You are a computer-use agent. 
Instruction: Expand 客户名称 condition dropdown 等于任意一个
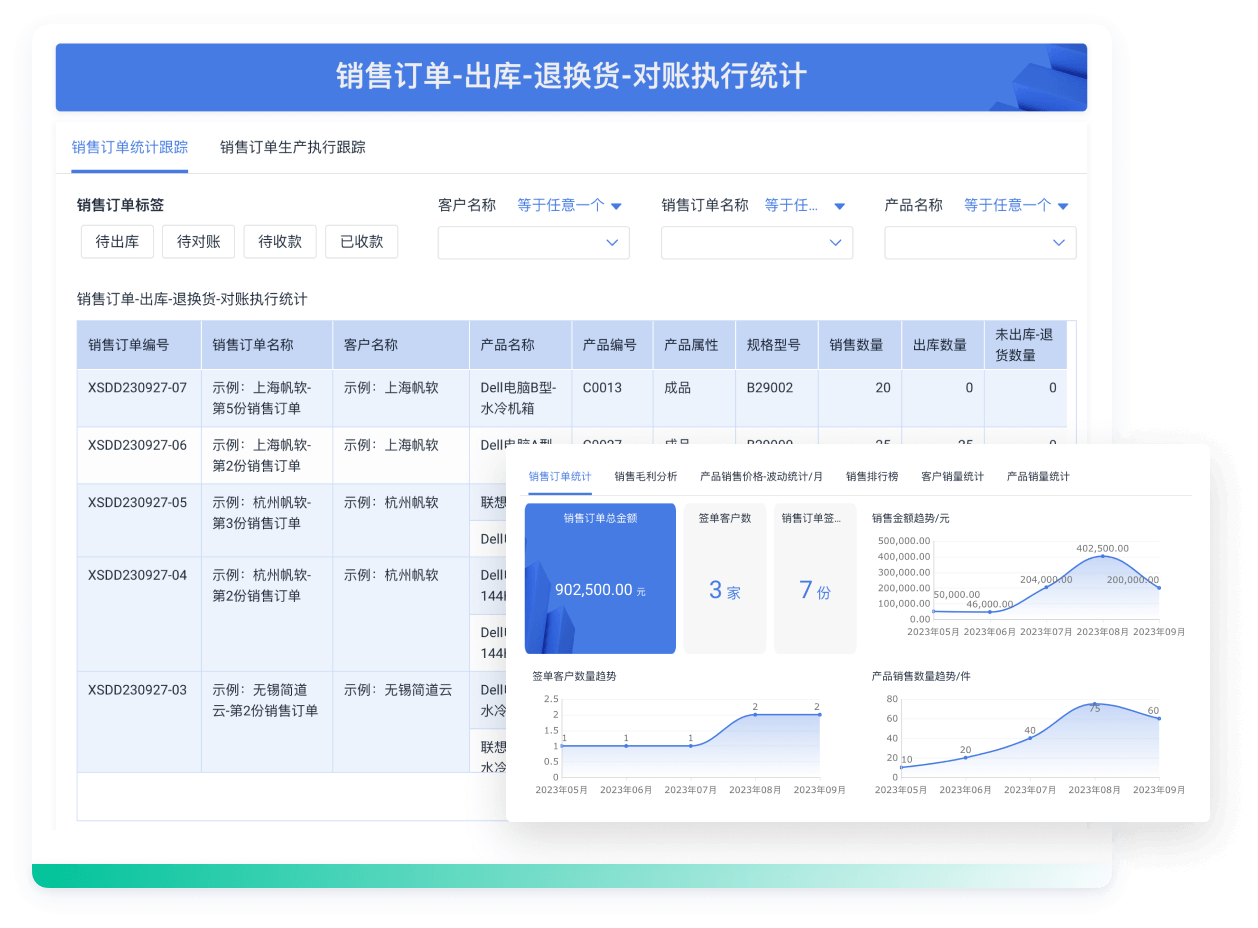pyautogui.click(x=569, y=205)
